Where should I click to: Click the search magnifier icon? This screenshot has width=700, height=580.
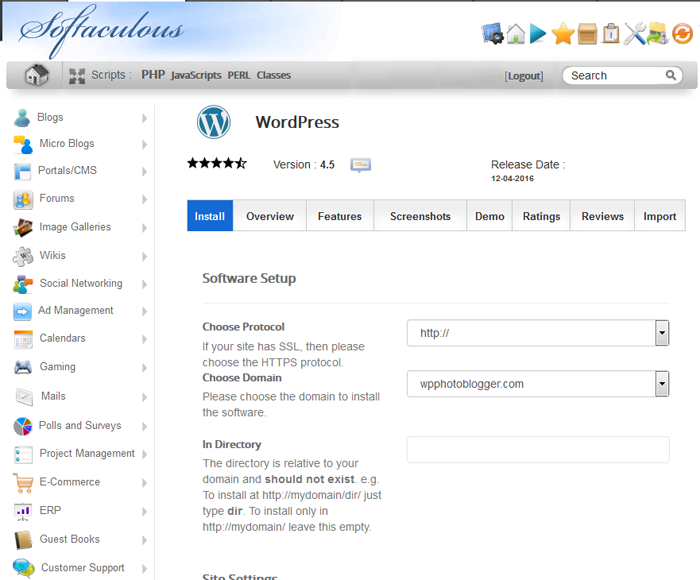671,75
